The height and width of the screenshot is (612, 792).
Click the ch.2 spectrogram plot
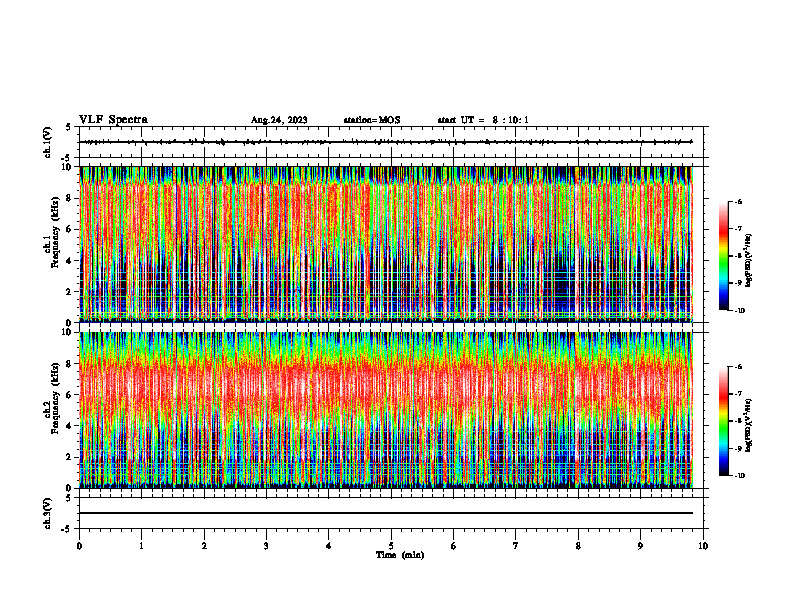click(x=386, y=410)
